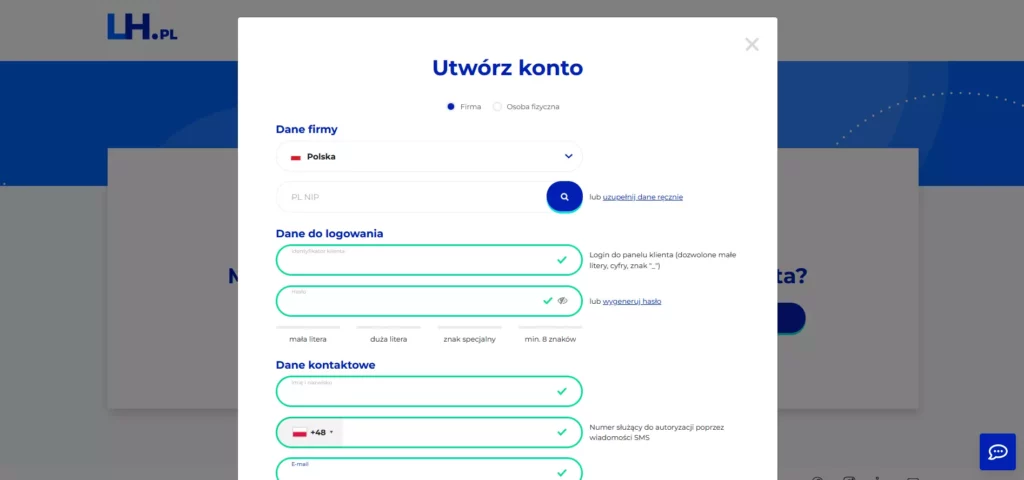Click the 'Dane do logowania' heading
The image size is (1024, 480).
click(x=330, y=234)
